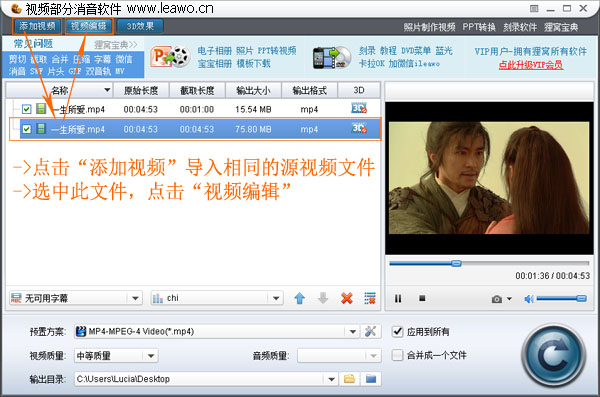
Task: Open the 卡拉OK link
Action: pyautogui.click(x=372, y=64)
